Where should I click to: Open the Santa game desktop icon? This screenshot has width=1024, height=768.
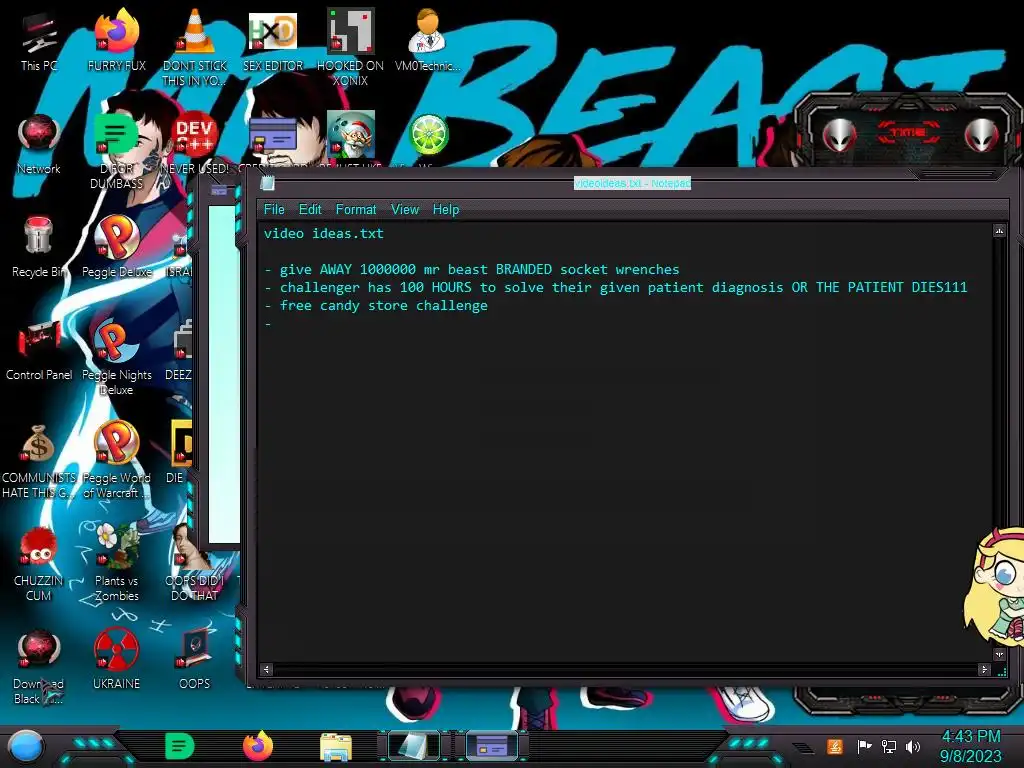(x=350, y=135)
